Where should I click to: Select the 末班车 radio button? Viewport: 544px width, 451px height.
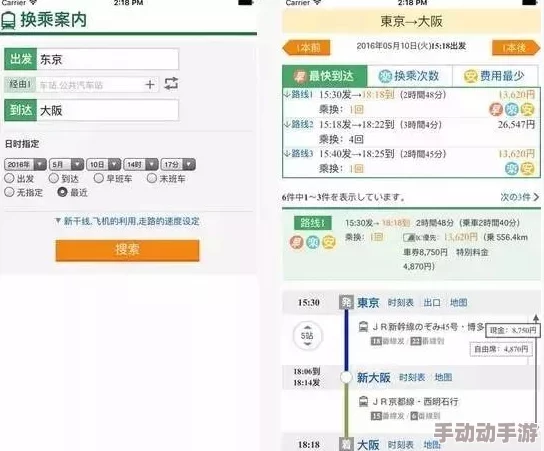click(x=152, y=178)
